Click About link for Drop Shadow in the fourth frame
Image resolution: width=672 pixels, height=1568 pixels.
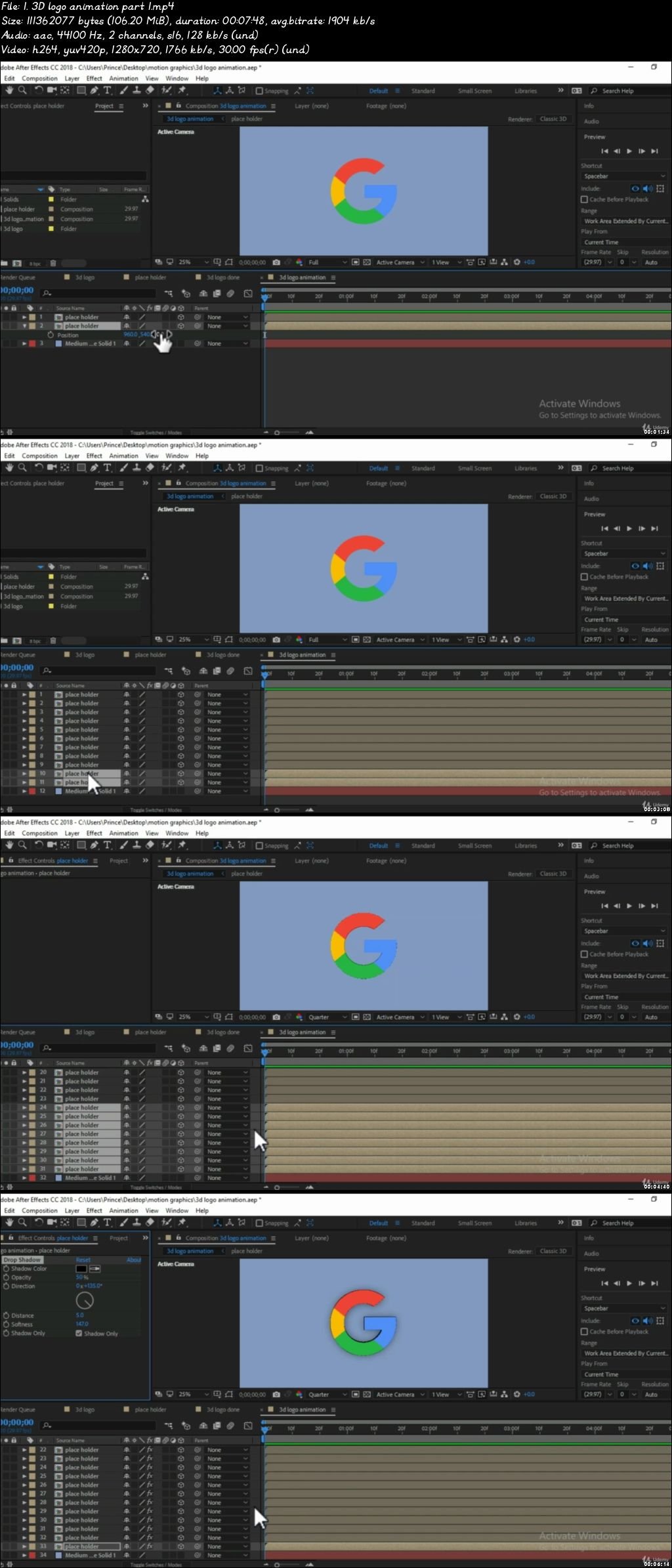pyautogui.click(x=134, y=1260)
